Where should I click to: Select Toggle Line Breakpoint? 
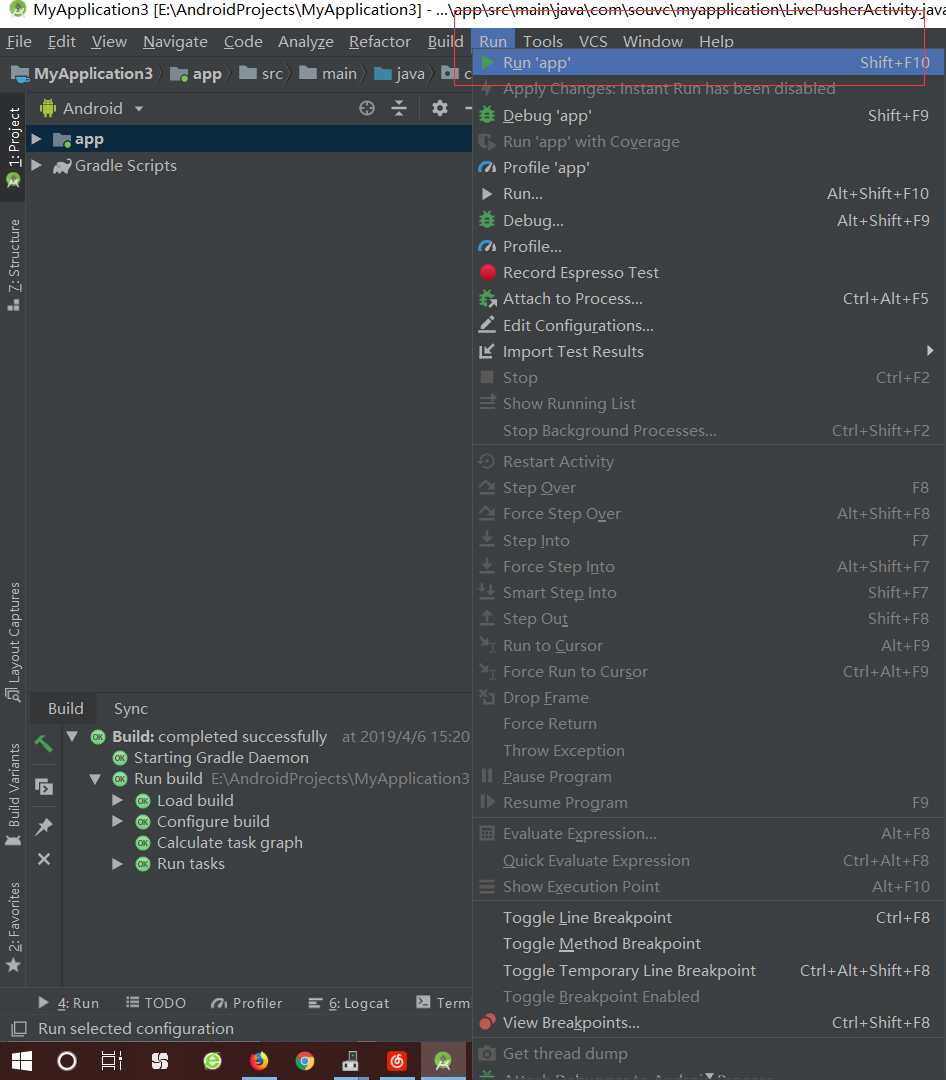[708, 917]
